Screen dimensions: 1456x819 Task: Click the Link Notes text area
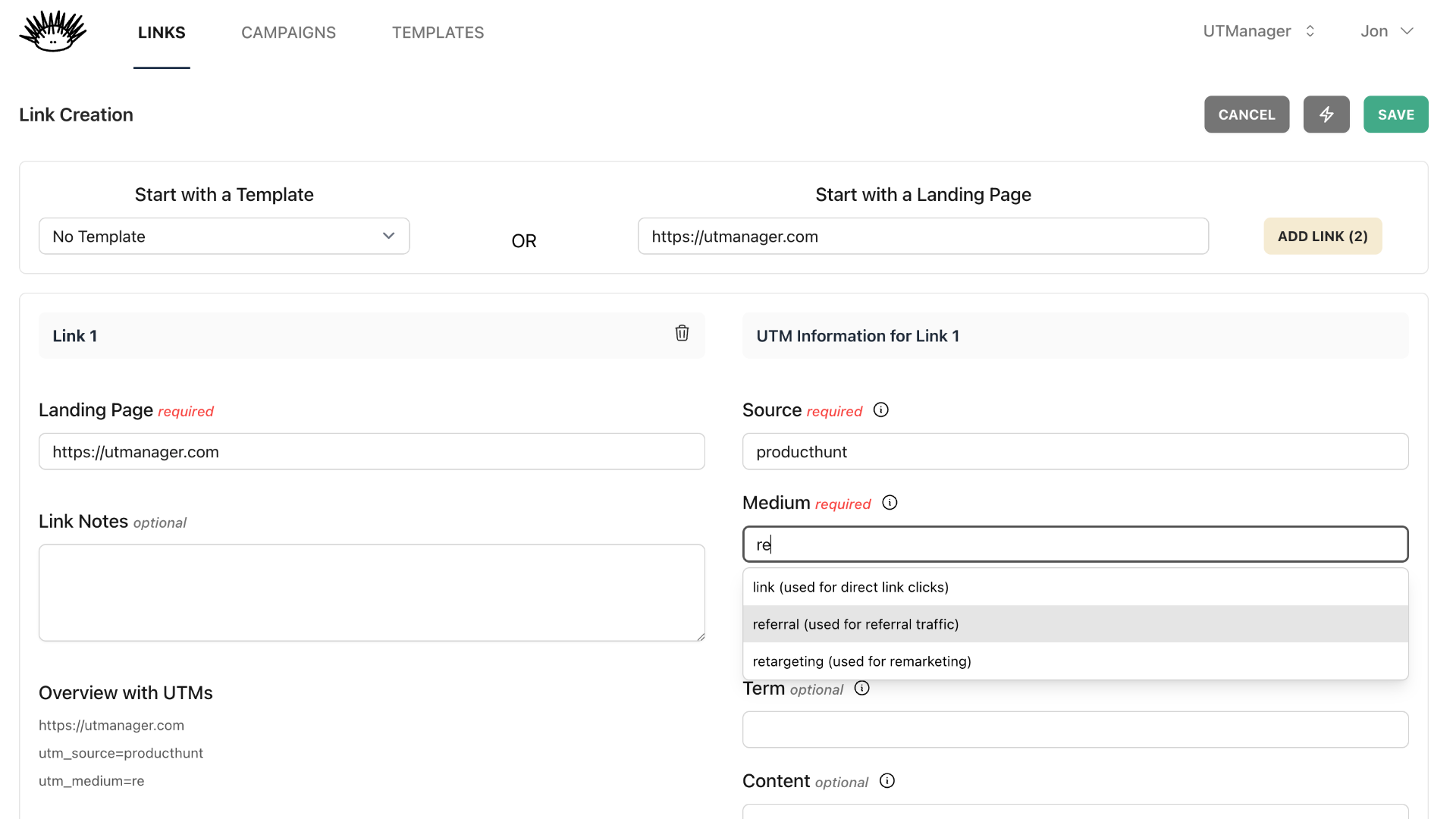coord(371,592)
